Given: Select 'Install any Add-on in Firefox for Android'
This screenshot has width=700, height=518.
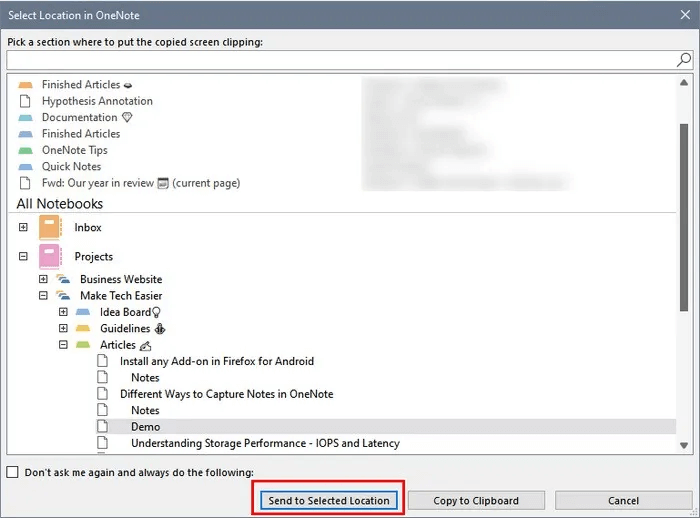Looking at the screenshot, I should [217, 361].
